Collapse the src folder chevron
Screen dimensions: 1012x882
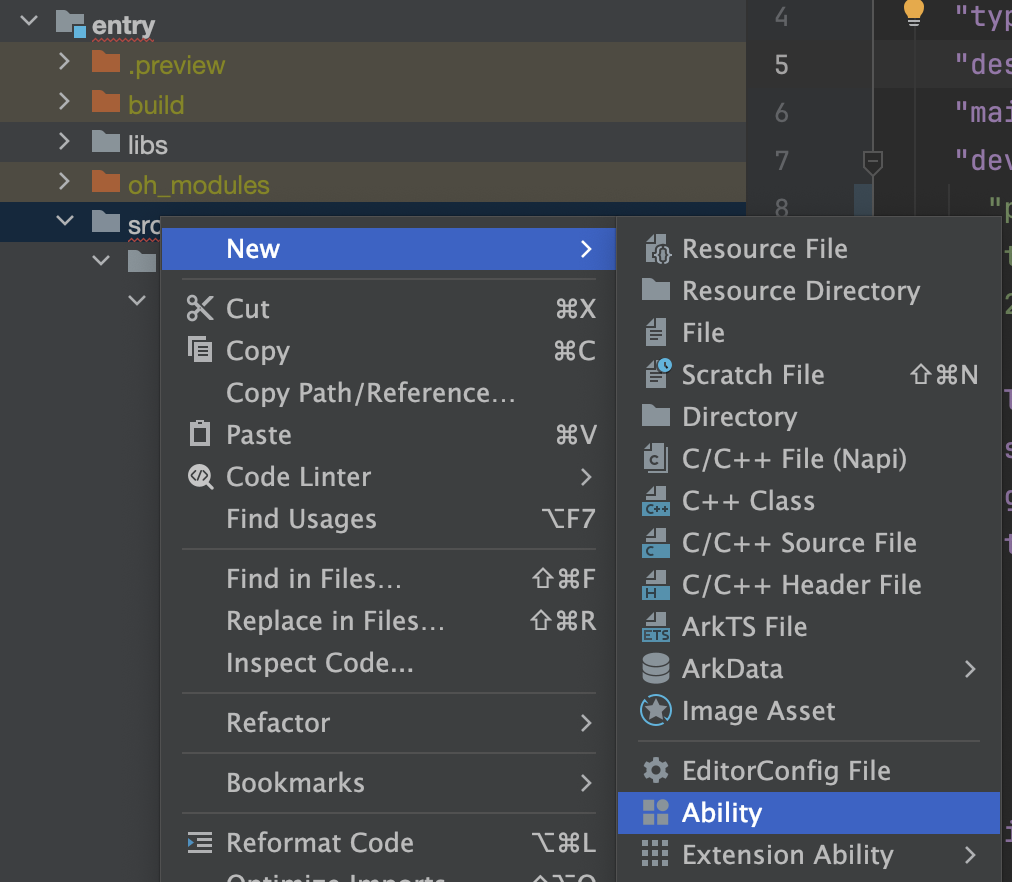point(65,221)
